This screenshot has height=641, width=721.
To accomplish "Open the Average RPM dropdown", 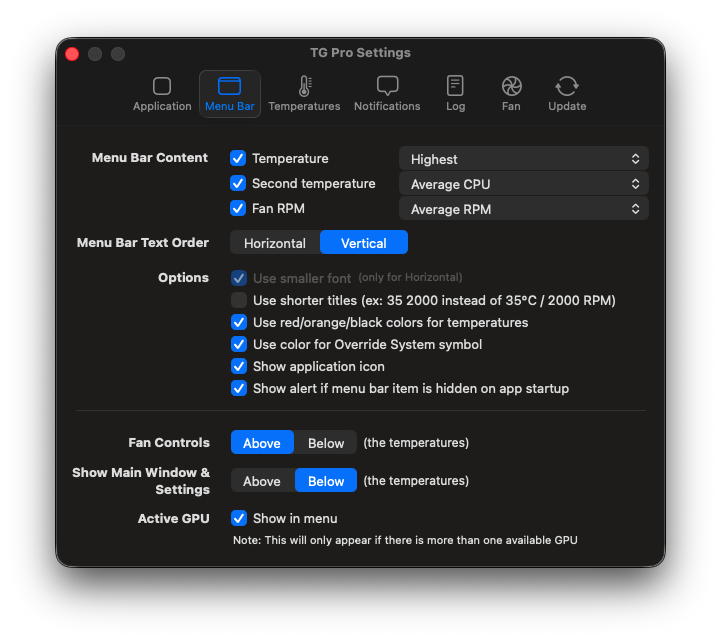I will (524, 209).
